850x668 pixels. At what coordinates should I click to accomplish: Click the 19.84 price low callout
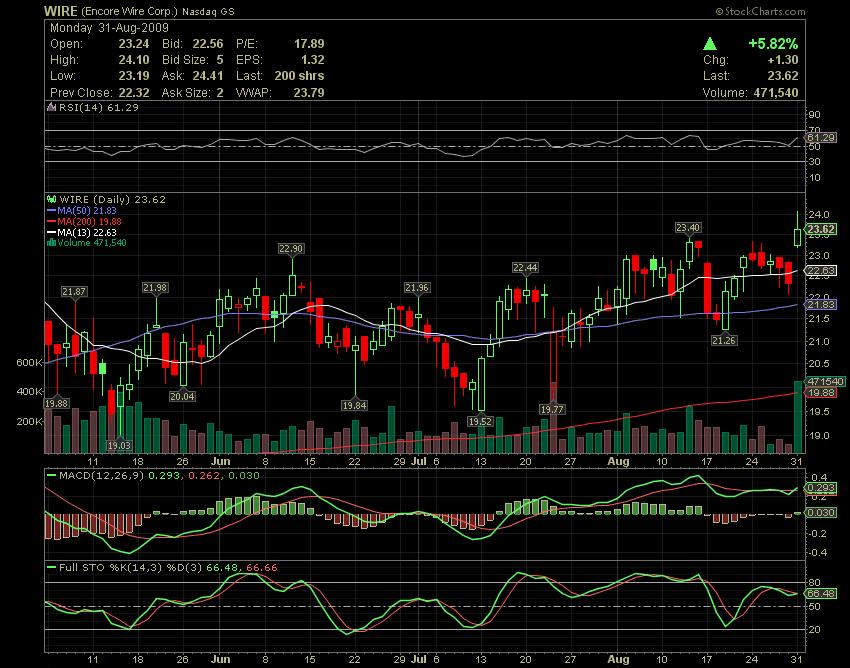pos(354,405)
